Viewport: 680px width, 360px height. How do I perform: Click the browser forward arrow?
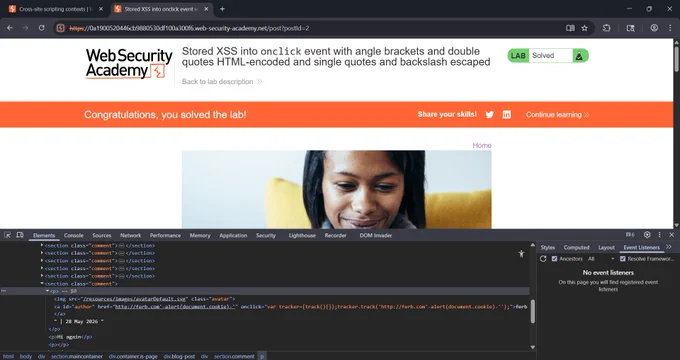[25, 28]
